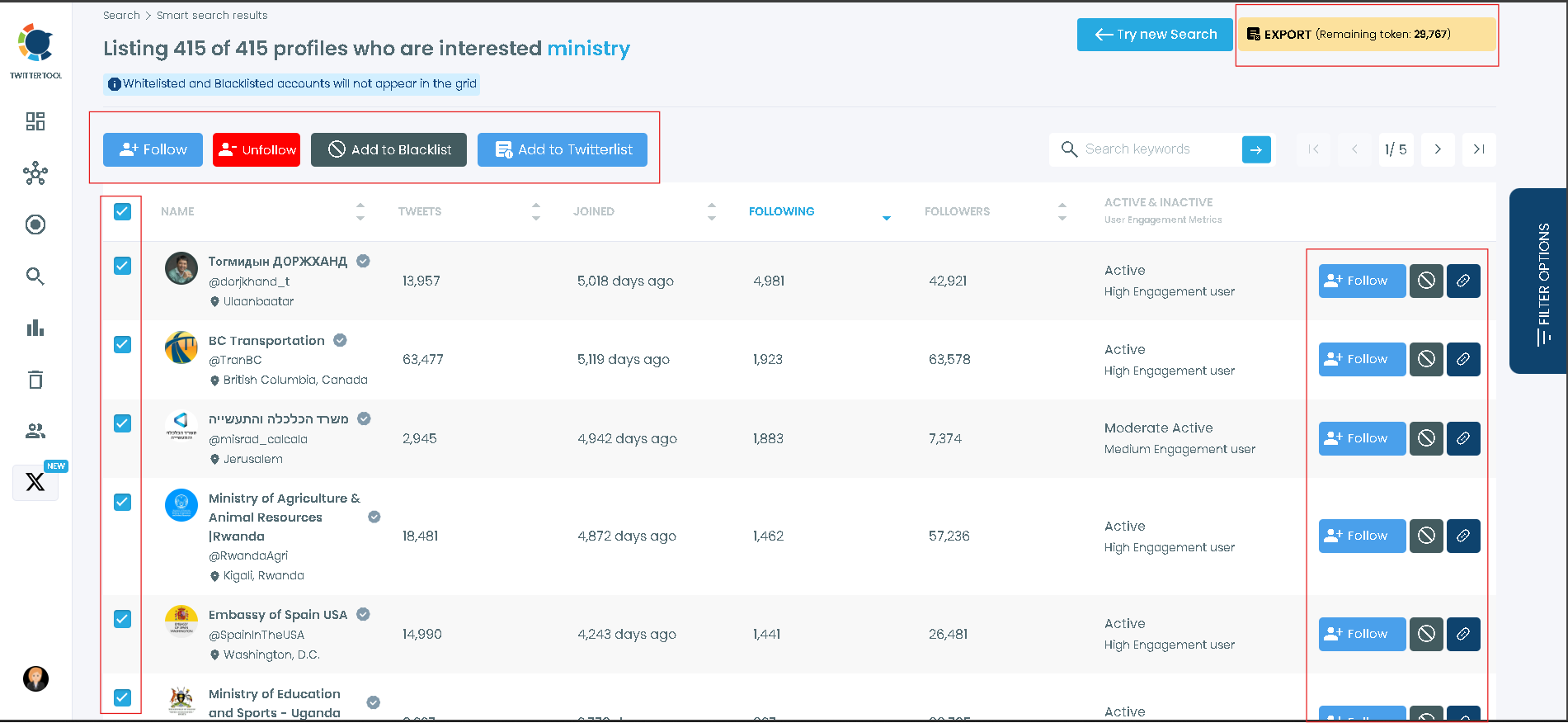Screen dimensions: 1568x723
Task: Expand the FILTER OPTIONS side panel
Action: [x=1540, y=281]
